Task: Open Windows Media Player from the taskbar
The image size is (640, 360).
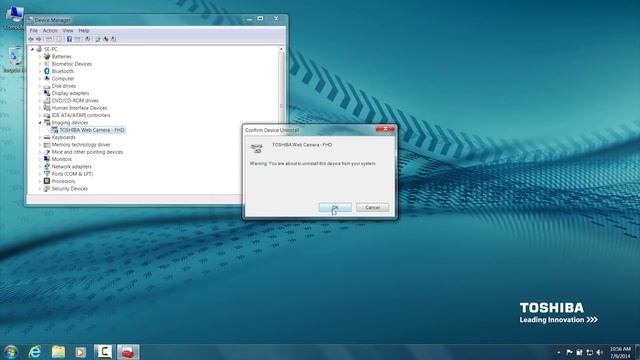Action: click(x=81, y=352)
